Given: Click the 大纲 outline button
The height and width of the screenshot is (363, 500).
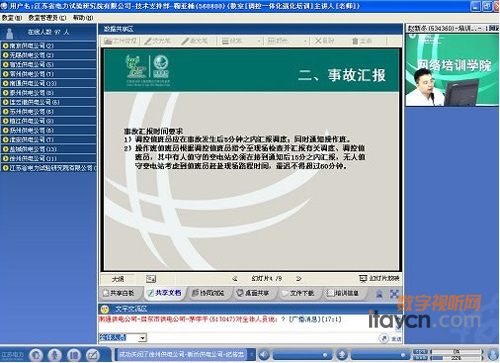Looking at the screenshot, I should coord(118,279).
